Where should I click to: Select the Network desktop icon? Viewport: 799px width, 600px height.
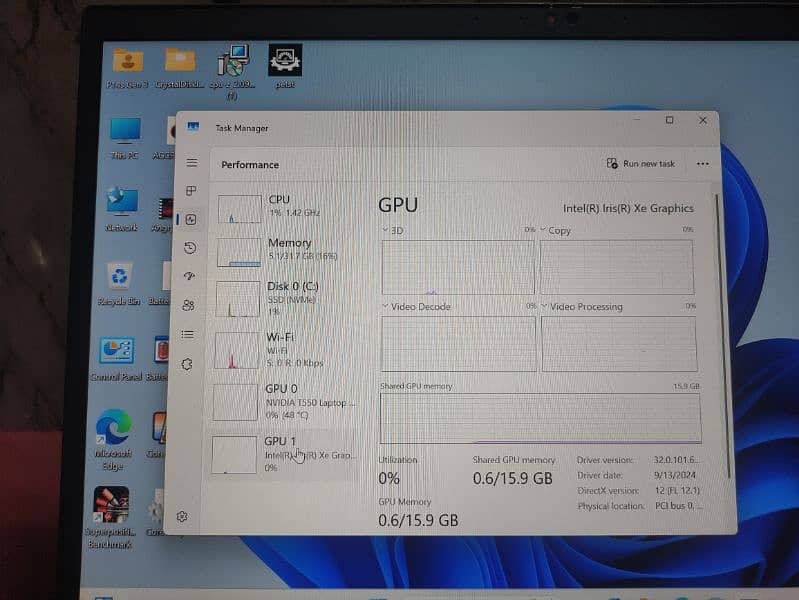click(122, 209)
